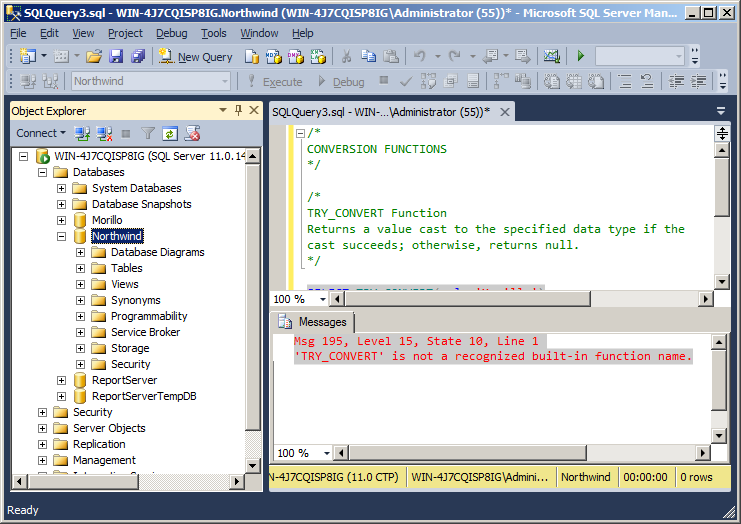Screen dimensions: 741x524
Task: Click the green Start arrow icon
Action: (581, 56)
